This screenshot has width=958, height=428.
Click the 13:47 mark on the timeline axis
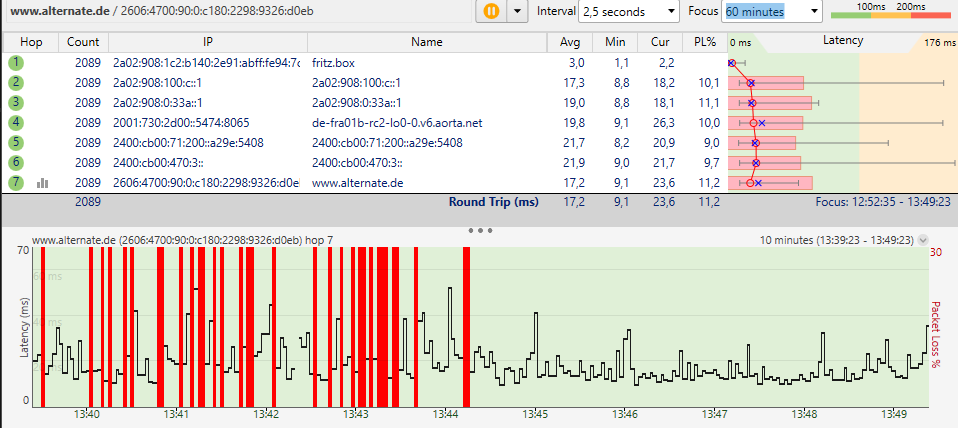click(x=715, y=415)
